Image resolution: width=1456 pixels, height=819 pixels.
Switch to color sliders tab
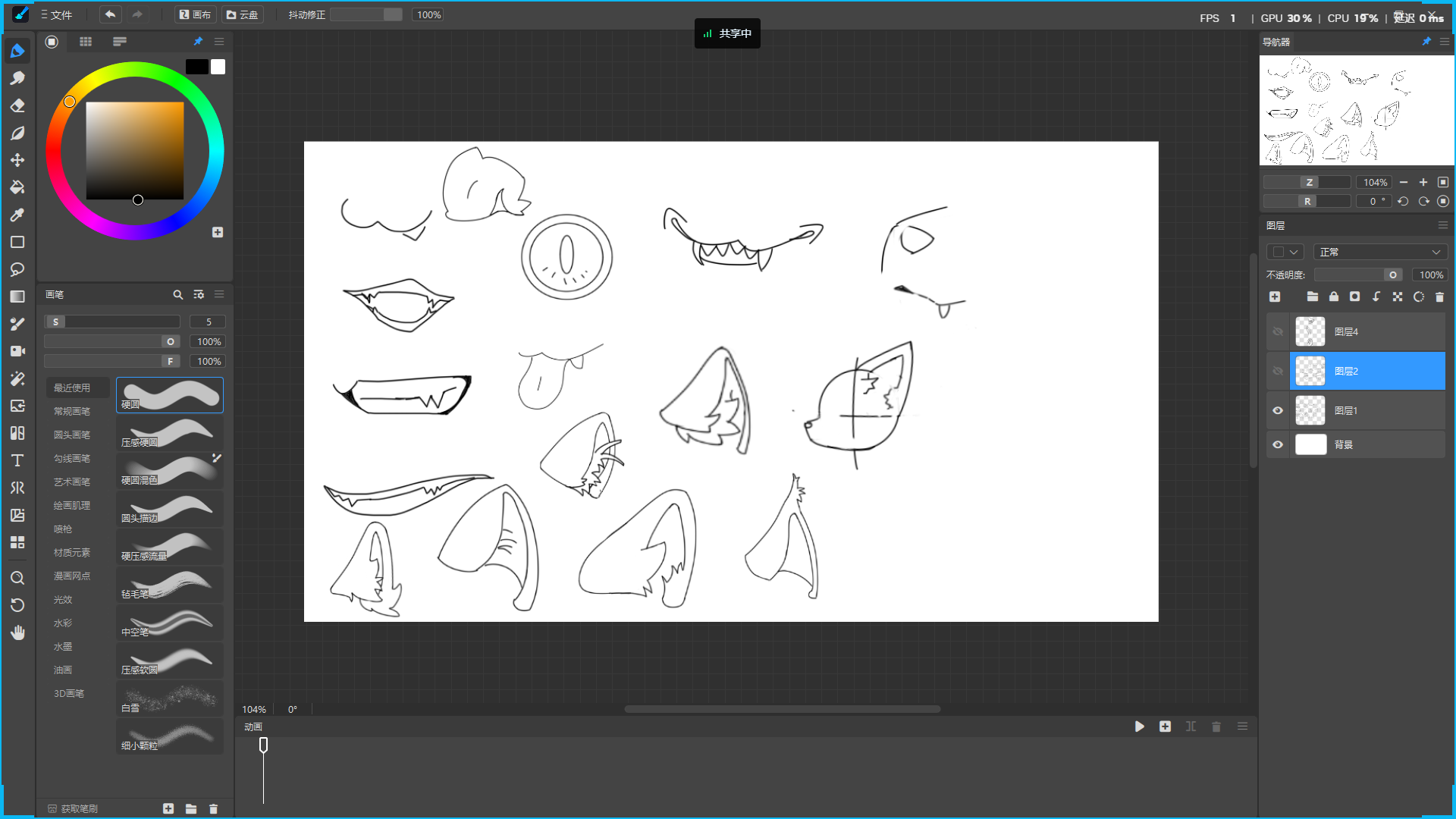120,42
